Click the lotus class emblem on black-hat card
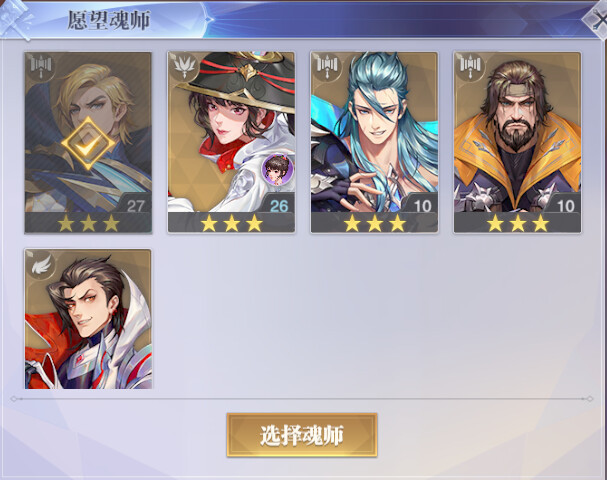 (x=185, y=68)
